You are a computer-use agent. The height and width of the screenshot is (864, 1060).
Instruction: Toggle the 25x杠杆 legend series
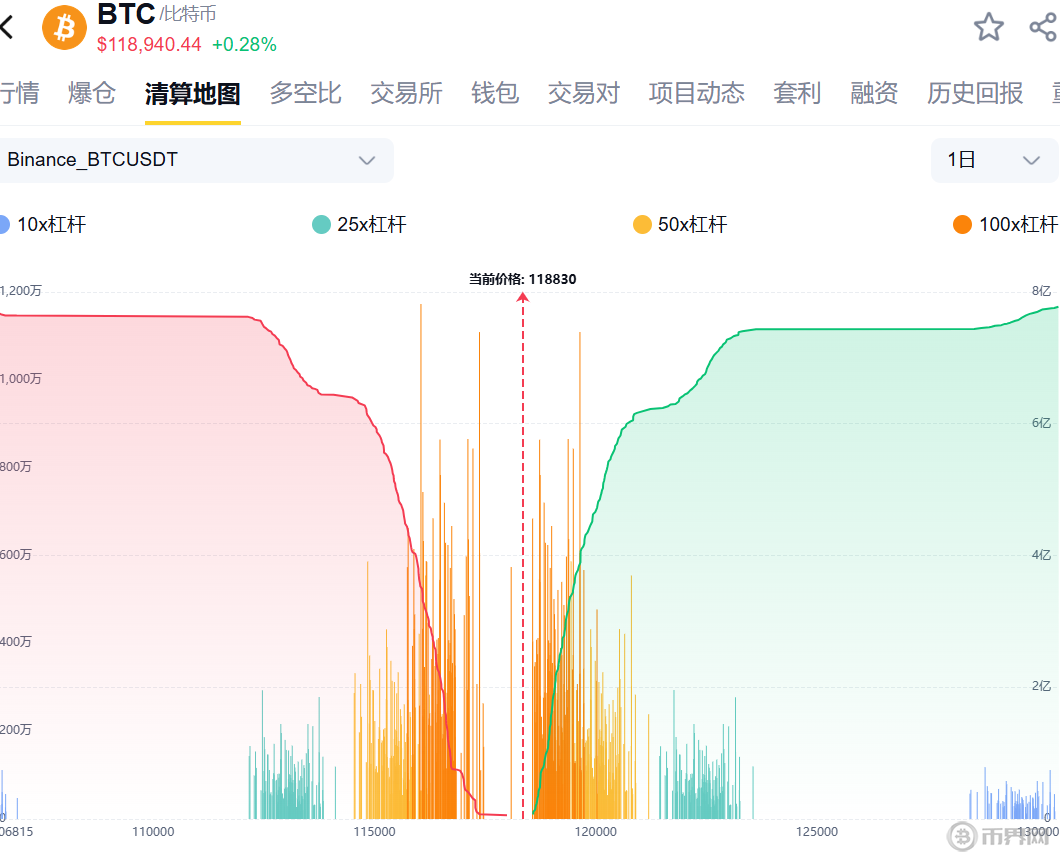click(360, 225)
